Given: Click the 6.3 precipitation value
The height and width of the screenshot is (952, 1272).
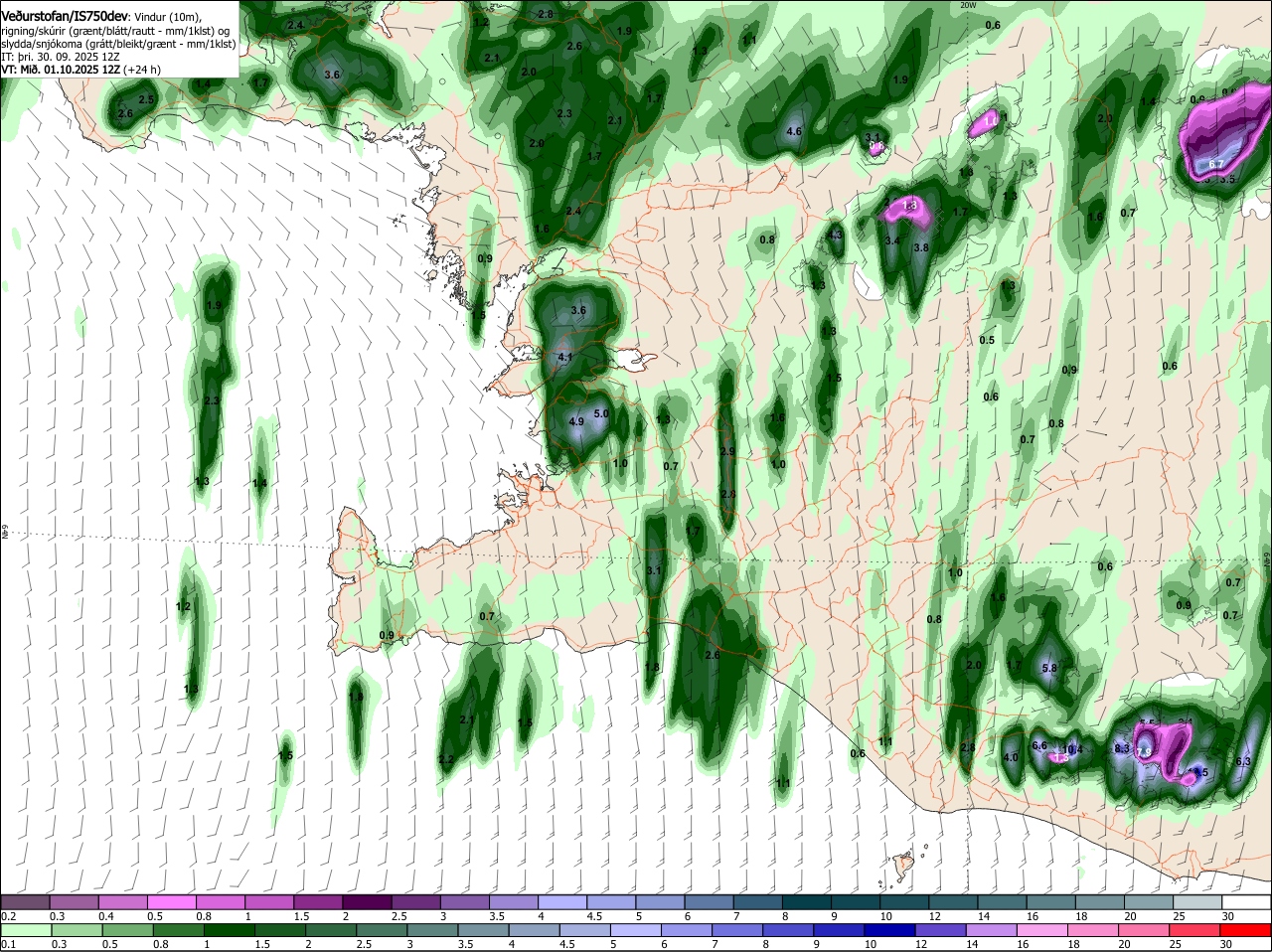Looking at the screenshot, I should click(x=1242, y=761).
